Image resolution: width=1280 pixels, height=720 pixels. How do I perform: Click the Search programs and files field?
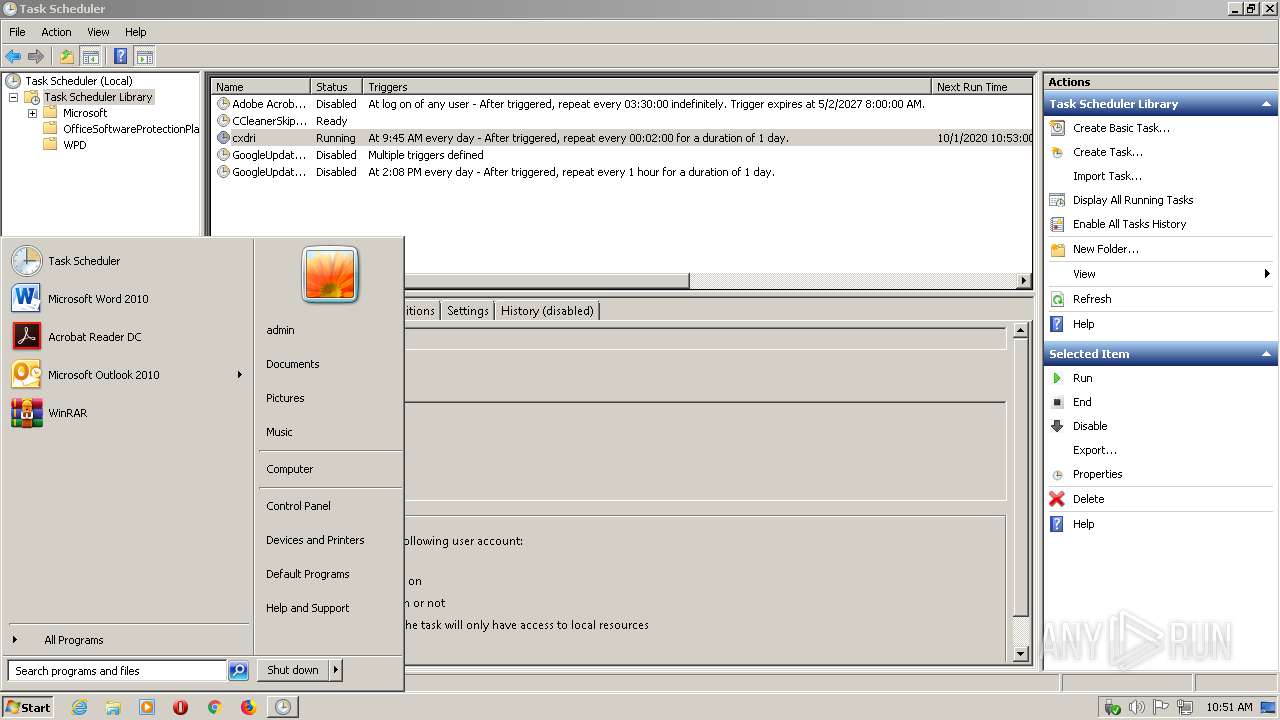click(117, 671)
